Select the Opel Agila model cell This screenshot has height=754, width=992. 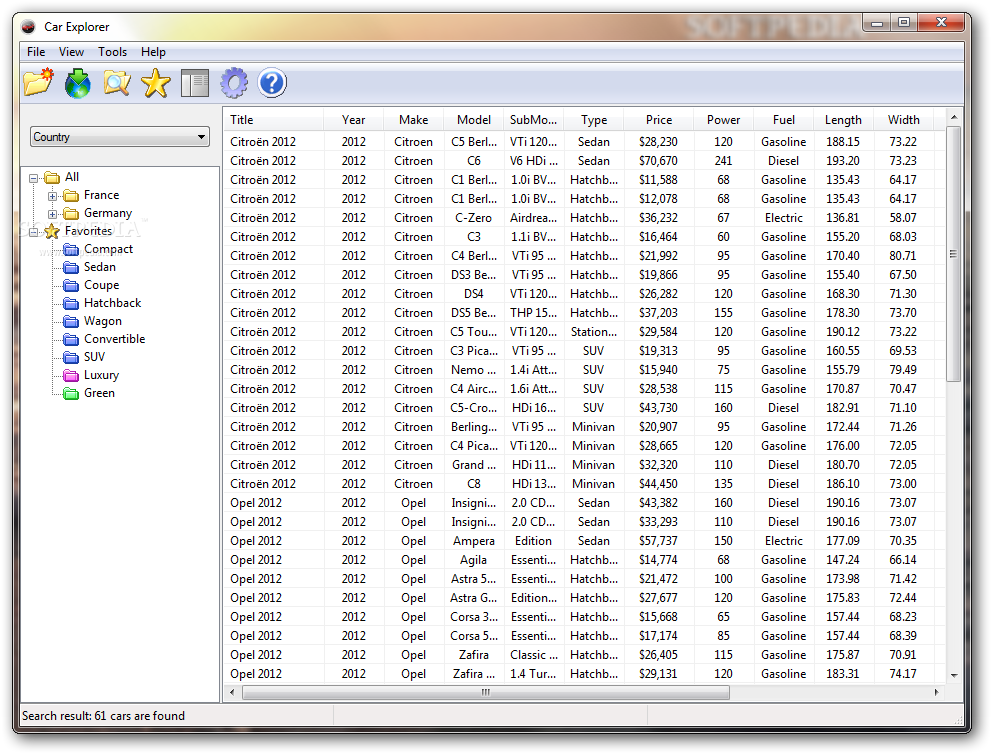474,560
